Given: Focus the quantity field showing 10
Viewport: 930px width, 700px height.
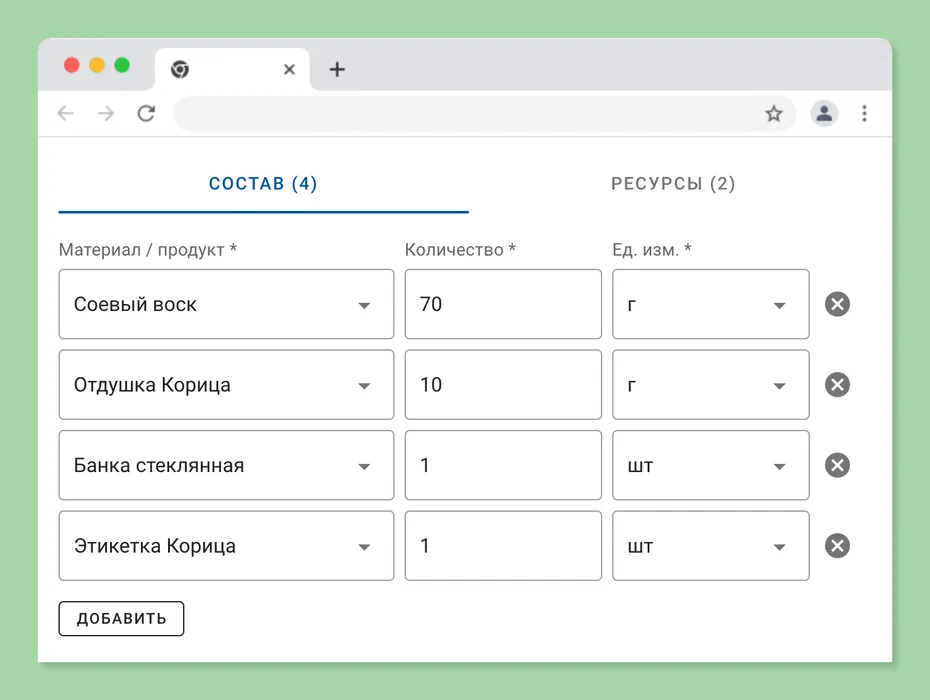Looking at the screenshot, I should (x=503, y=384).
